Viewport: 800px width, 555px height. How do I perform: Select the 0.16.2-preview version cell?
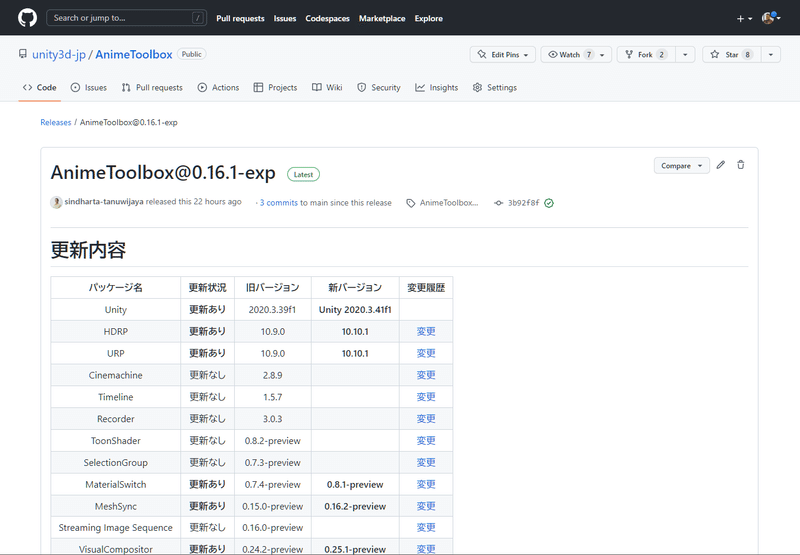355,507
